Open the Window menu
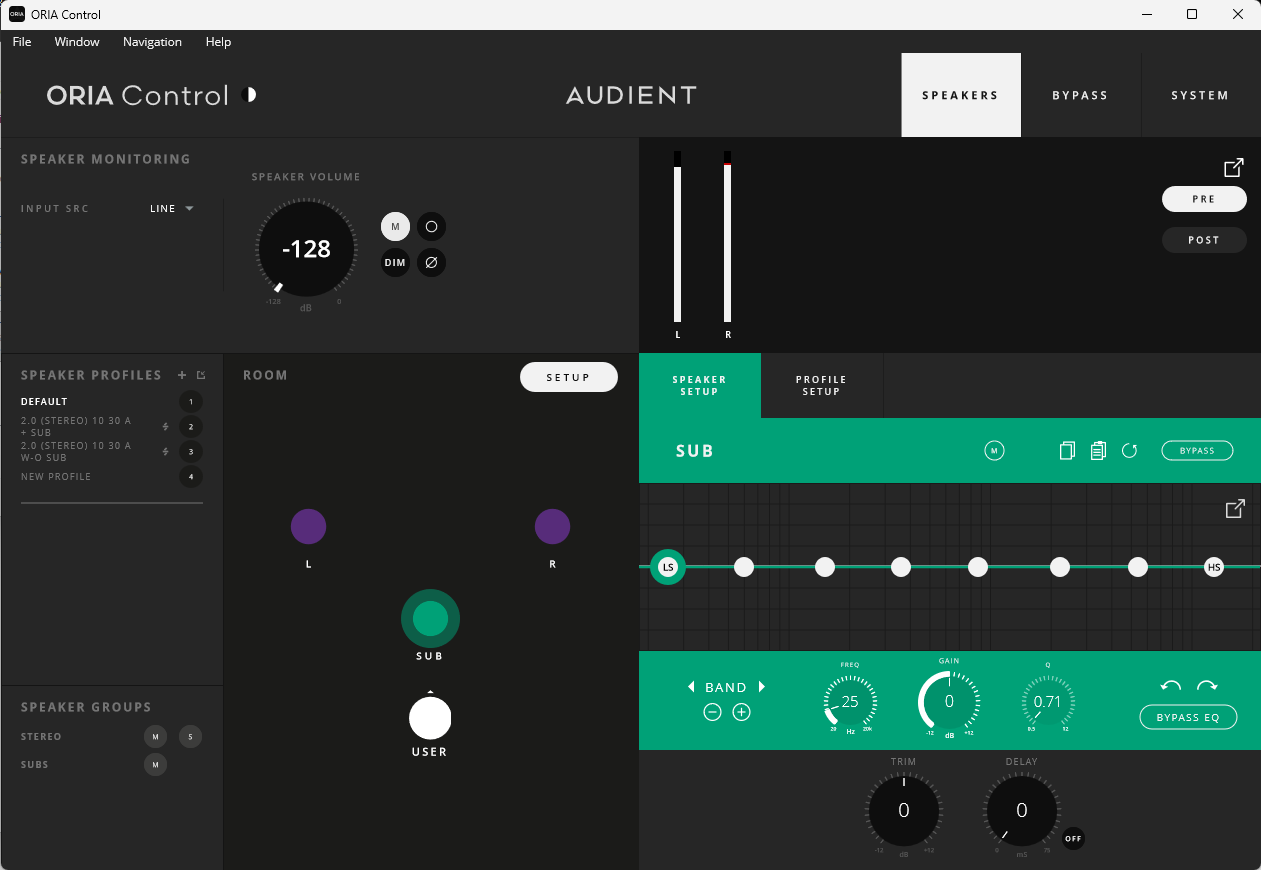The height and width of the screenshot is (870, 1261). (77, 42)
